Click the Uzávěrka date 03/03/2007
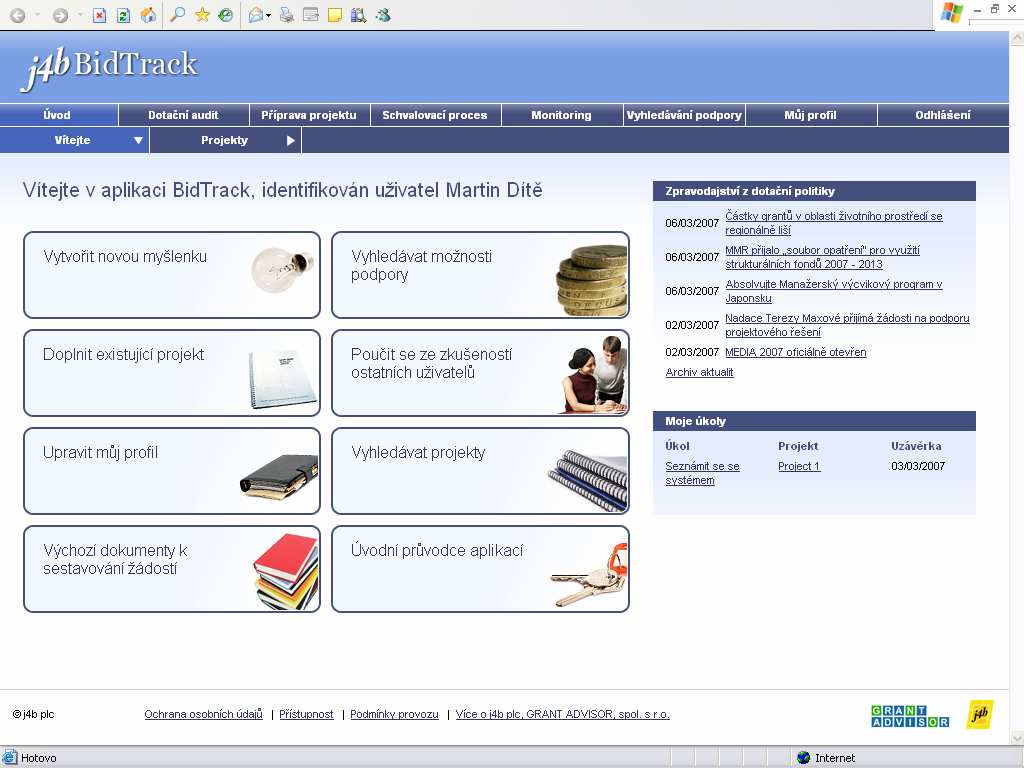The image size is (1024, 768). pyautogui.click(x=918, y=466)
